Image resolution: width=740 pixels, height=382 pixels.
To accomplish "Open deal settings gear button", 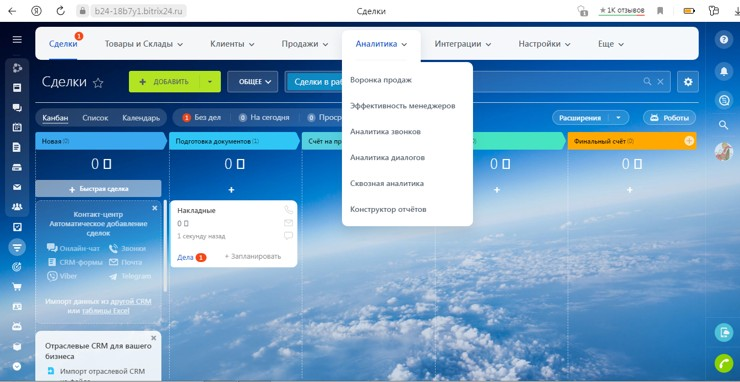I will (x=688, y=82).
